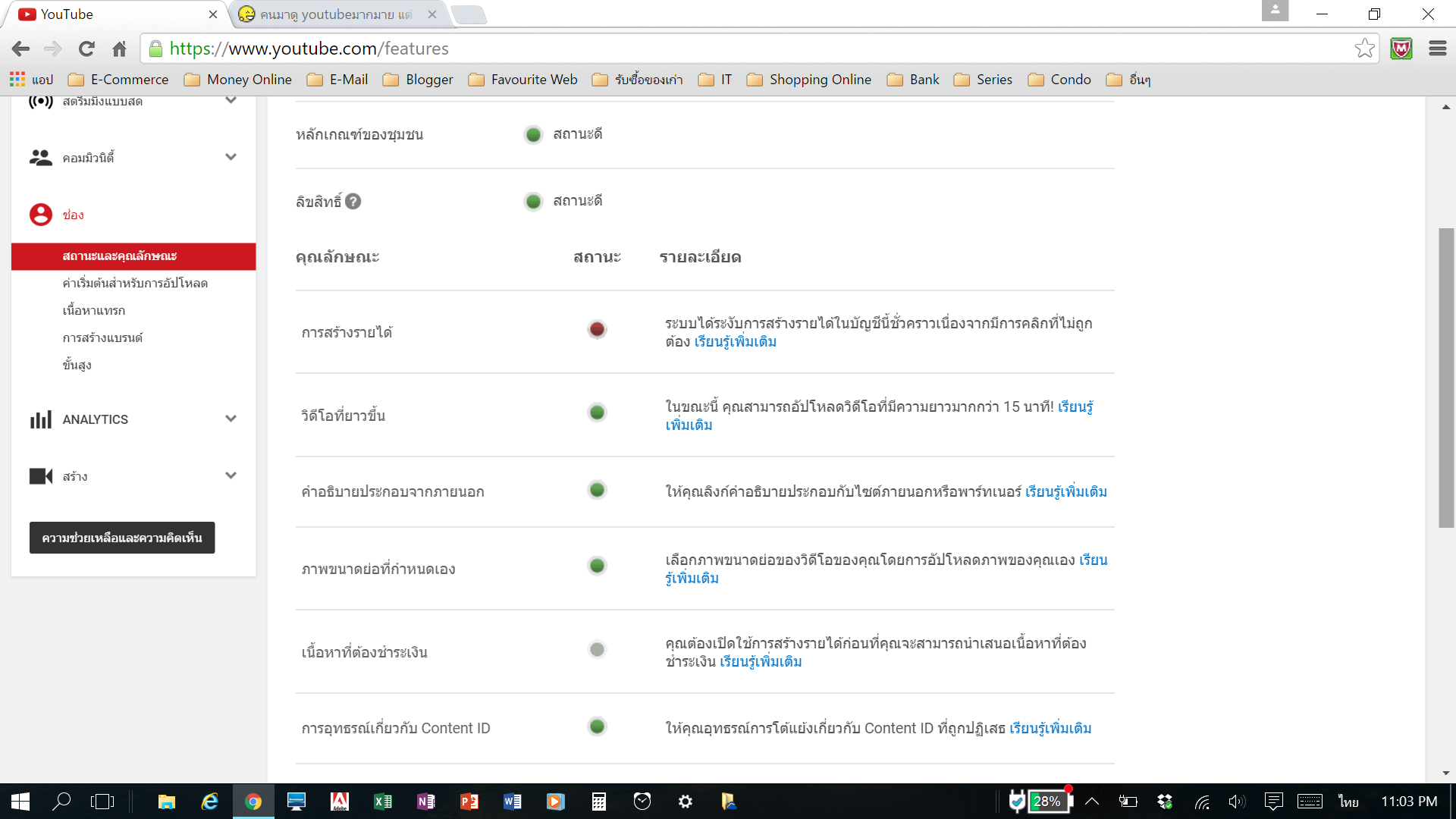Viewport: 1456px width, 819px height.
Task: Click the Create video camera icon
Action: pyautogui.click(x=40, y=476)
